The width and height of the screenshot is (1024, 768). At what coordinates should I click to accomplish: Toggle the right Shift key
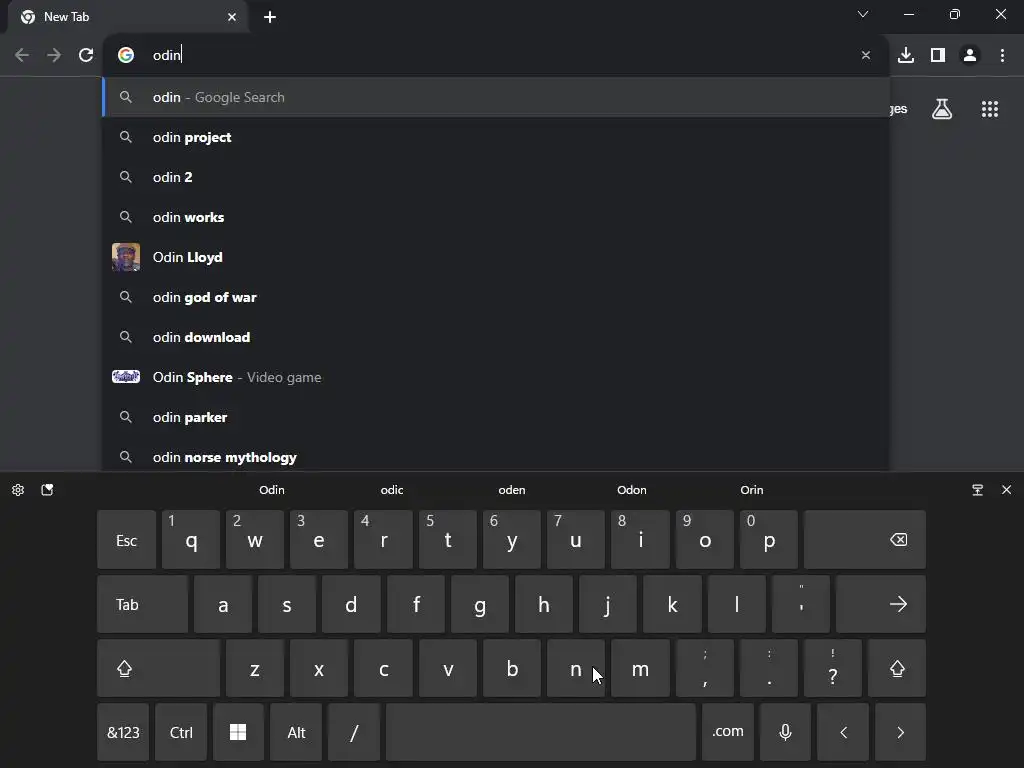pyautogui.click(x=897, y=668)
